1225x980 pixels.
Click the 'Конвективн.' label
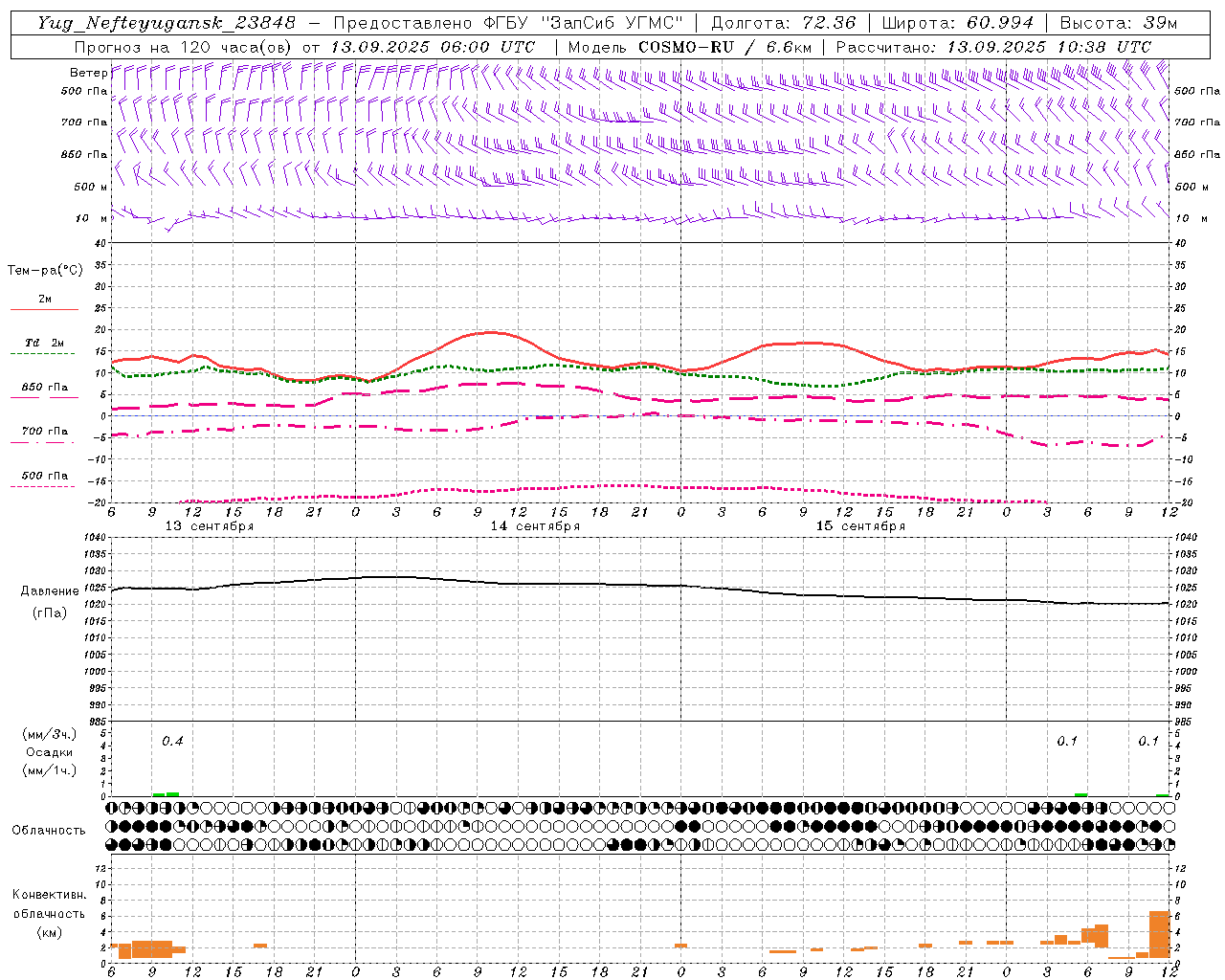pos(49,895)
